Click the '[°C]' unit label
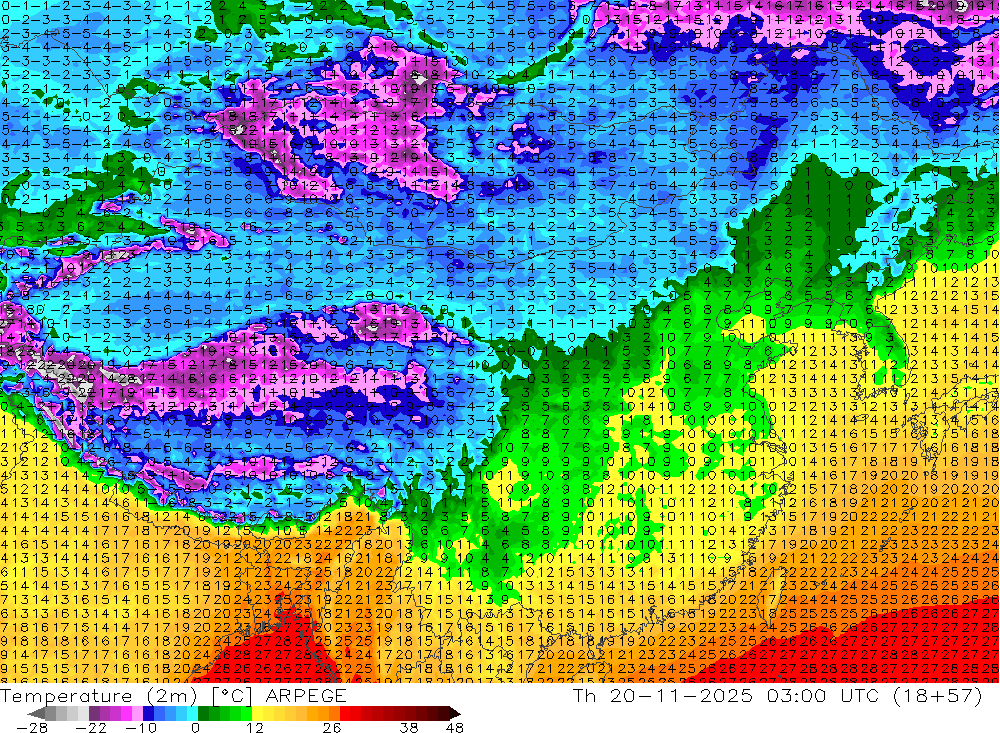1000x733 pixels. coord(232,696)
